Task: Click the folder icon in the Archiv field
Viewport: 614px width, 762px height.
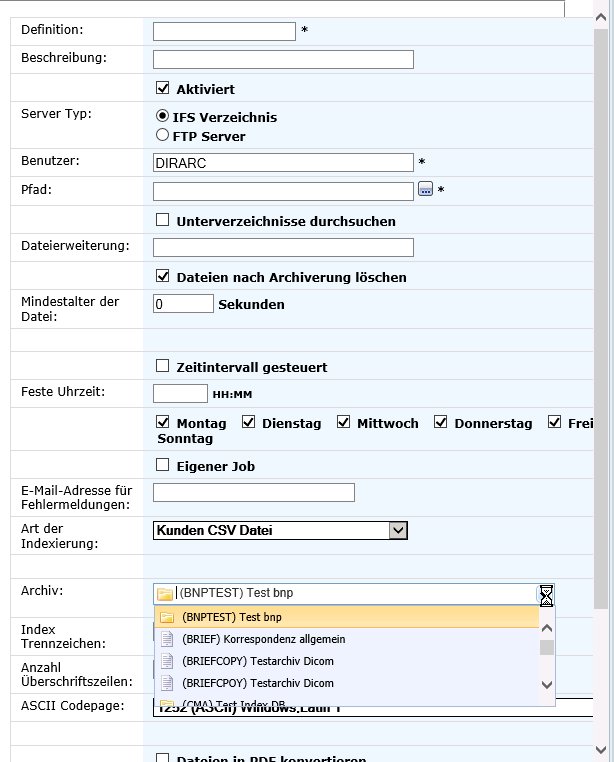Action: (x=165, y=594)
